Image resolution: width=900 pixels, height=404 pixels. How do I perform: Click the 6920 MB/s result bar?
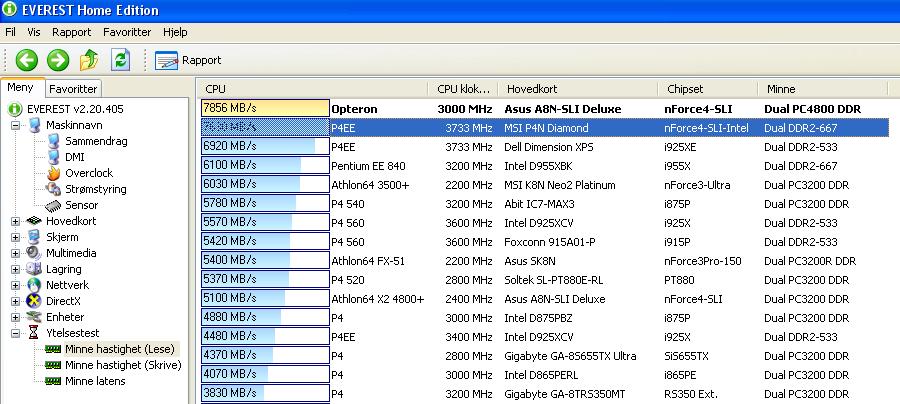coord(265,146)
